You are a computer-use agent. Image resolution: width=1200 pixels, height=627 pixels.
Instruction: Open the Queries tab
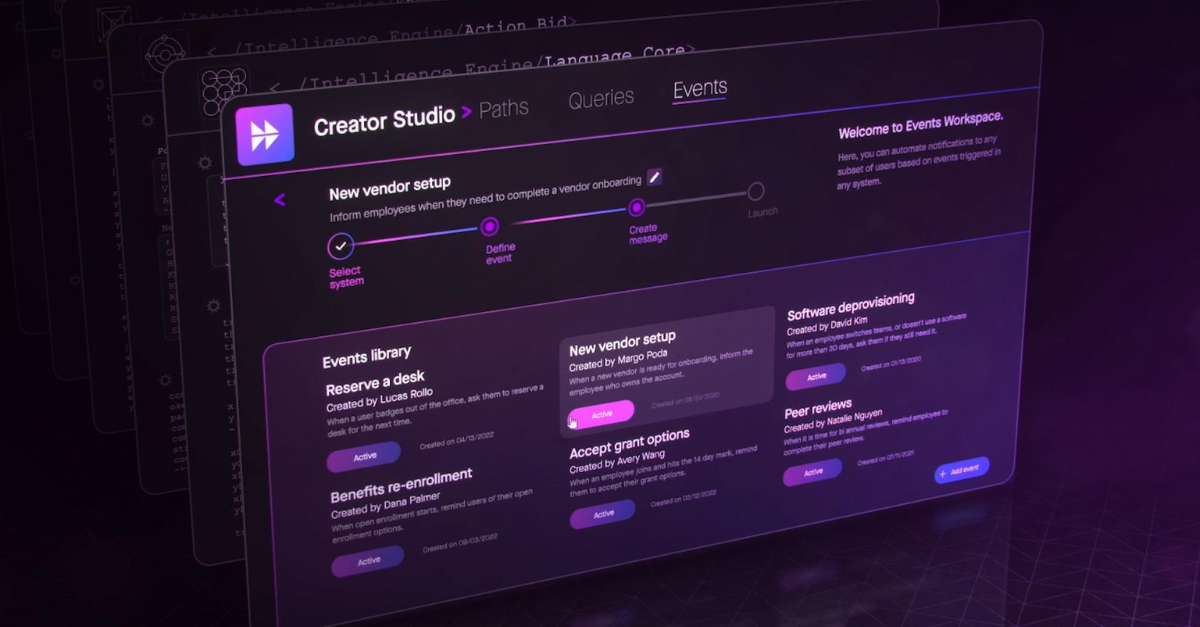[600, 97]
